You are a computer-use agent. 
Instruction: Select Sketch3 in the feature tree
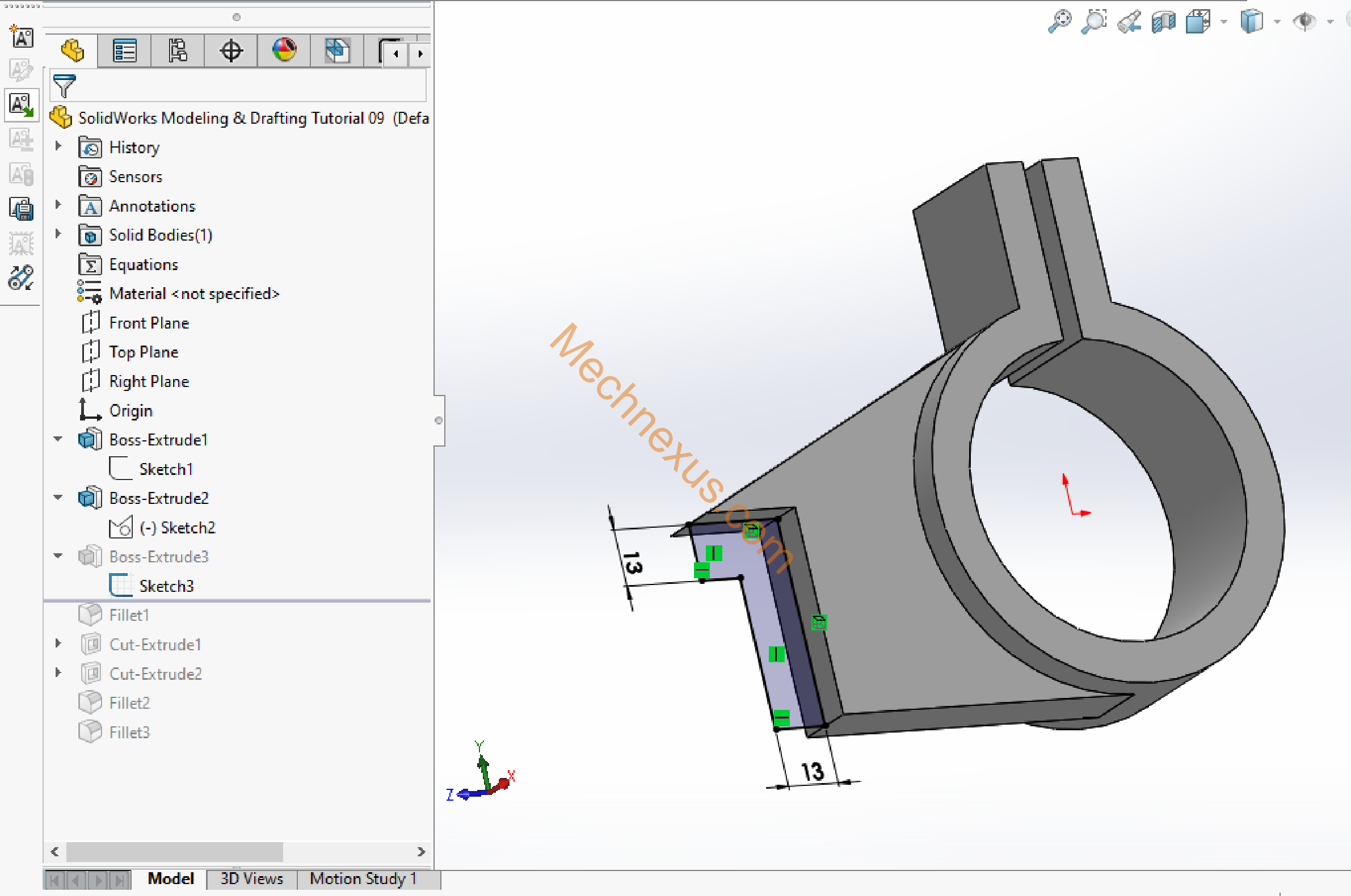click(x=166, y=586)
